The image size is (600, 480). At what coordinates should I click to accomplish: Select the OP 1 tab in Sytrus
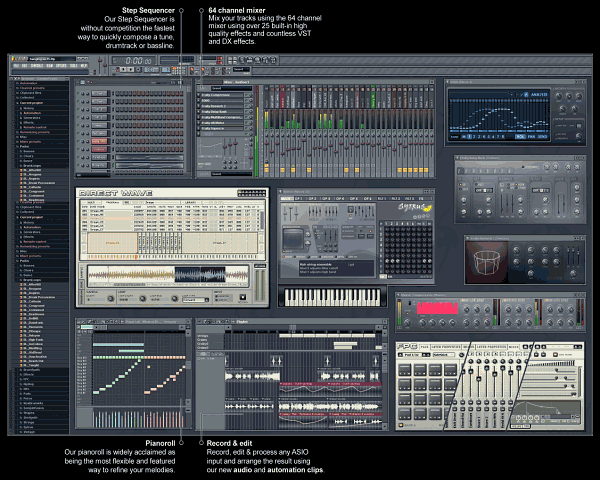pyautogui.click(x=299, y=199)
